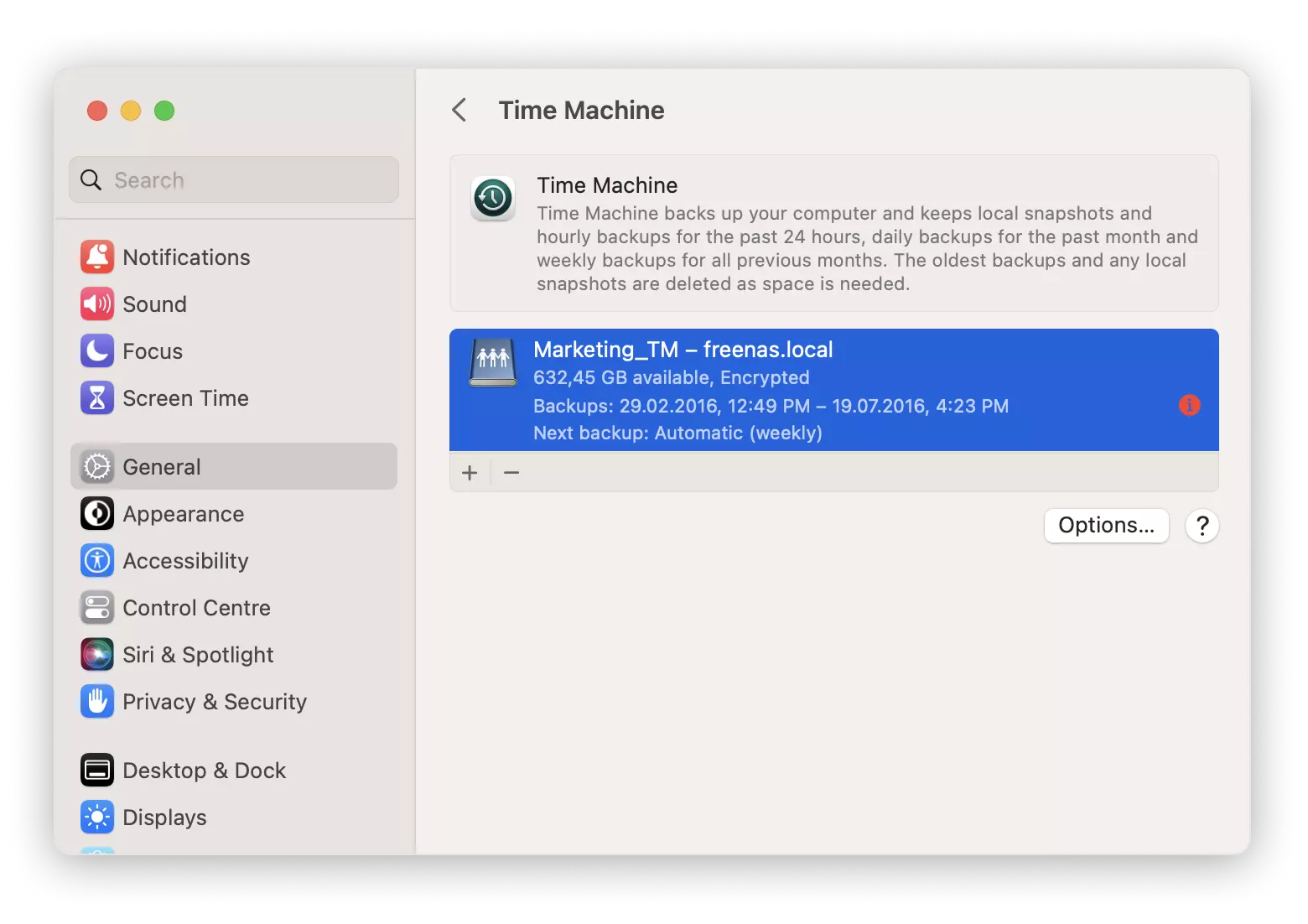Screen dimensions: 1308x924
Task: Open Sound settings label
Action: click(154, 304)
